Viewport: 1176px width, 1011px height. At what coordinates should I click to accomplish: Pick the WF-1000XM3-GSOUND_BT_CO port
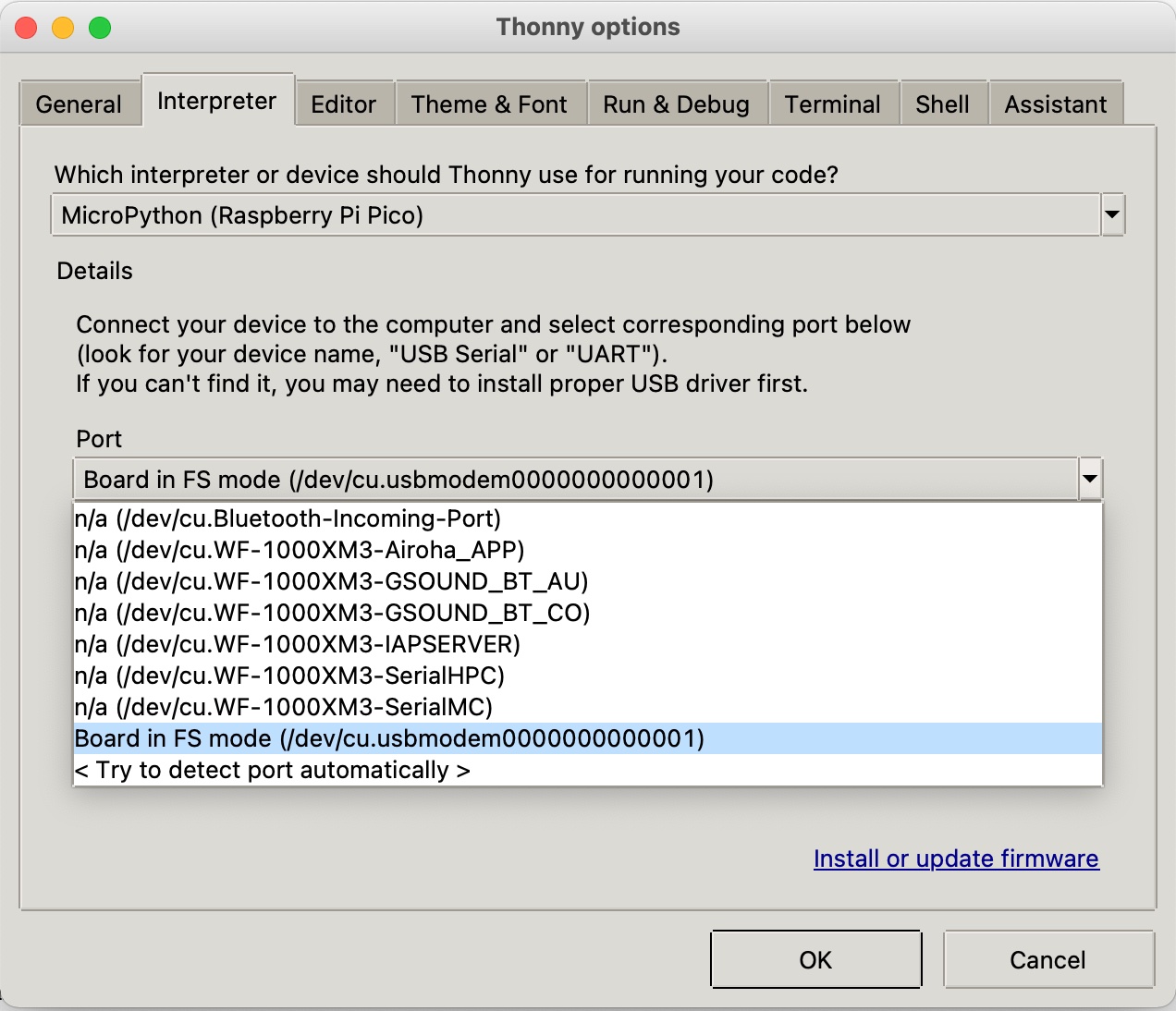(588, 613)
